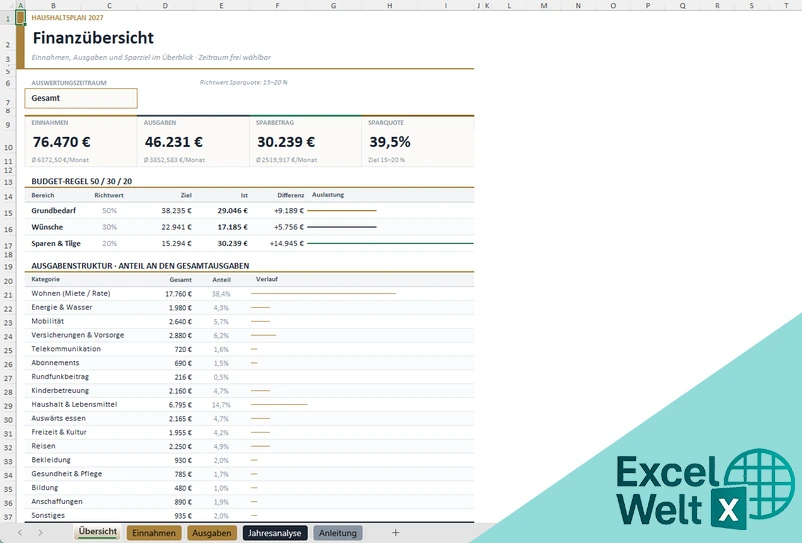
Task: Click the Abonnements category
Action: [x=55, y=363]
